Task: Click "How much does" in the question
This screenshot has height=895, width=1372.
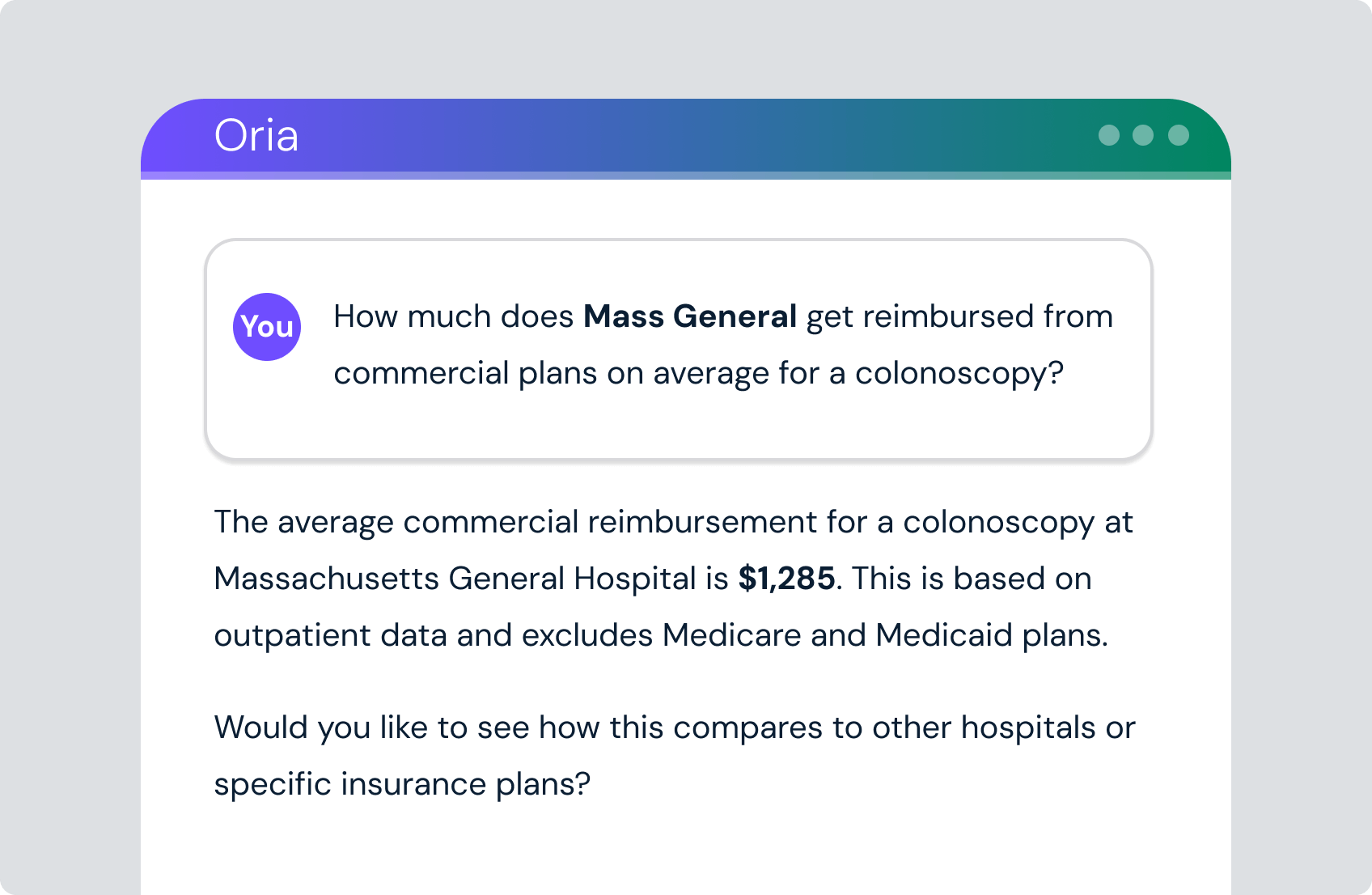Action: [x=453, y=316]
